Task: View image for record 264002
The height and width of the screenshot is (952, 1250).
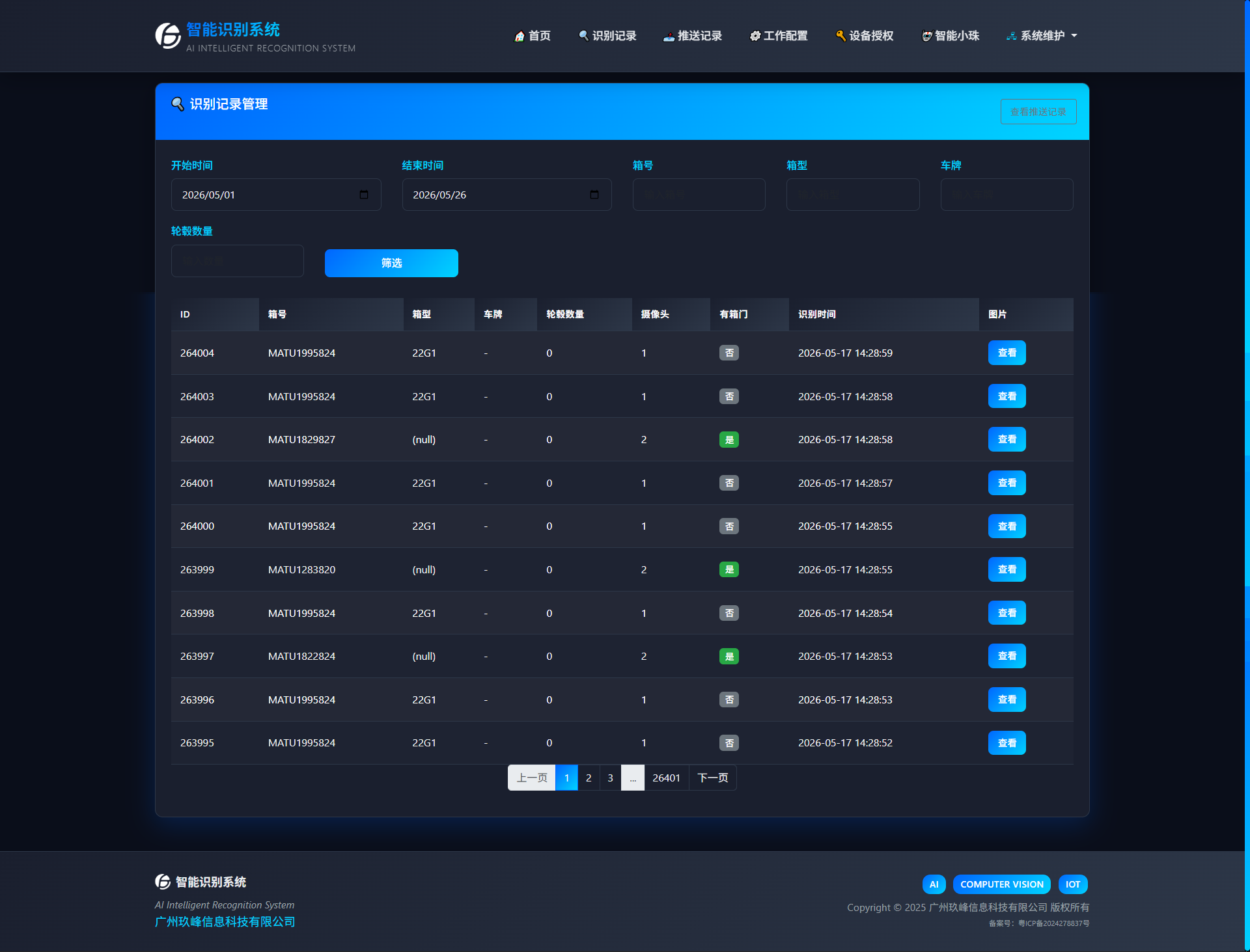Action: (1007, 439)
